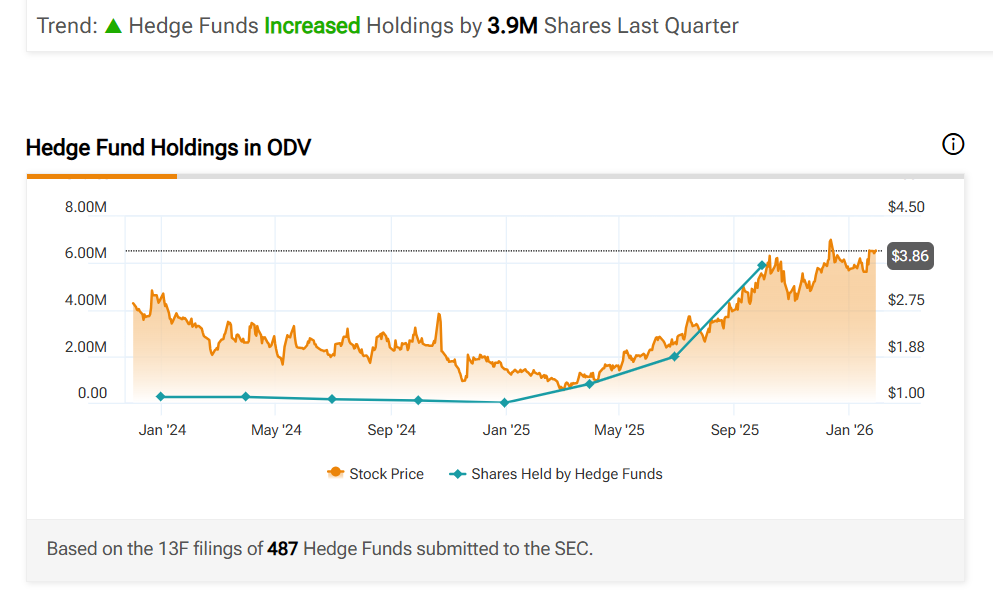Select the teal diamond nearest May '25

(x=589, y=384)
